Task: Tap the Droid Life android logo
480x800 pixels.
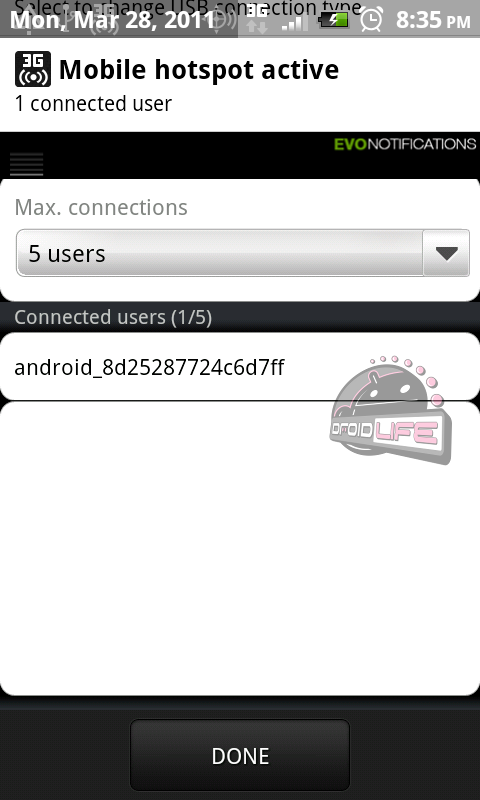Action: point(391,411)
